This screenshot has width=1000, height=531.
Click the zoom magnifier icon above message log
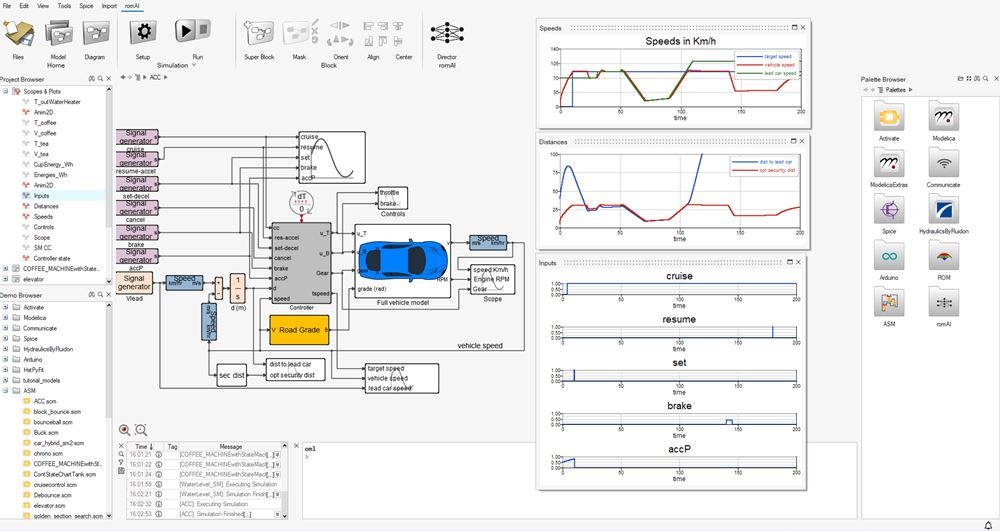pyautogui.click(x=141, y=429)
